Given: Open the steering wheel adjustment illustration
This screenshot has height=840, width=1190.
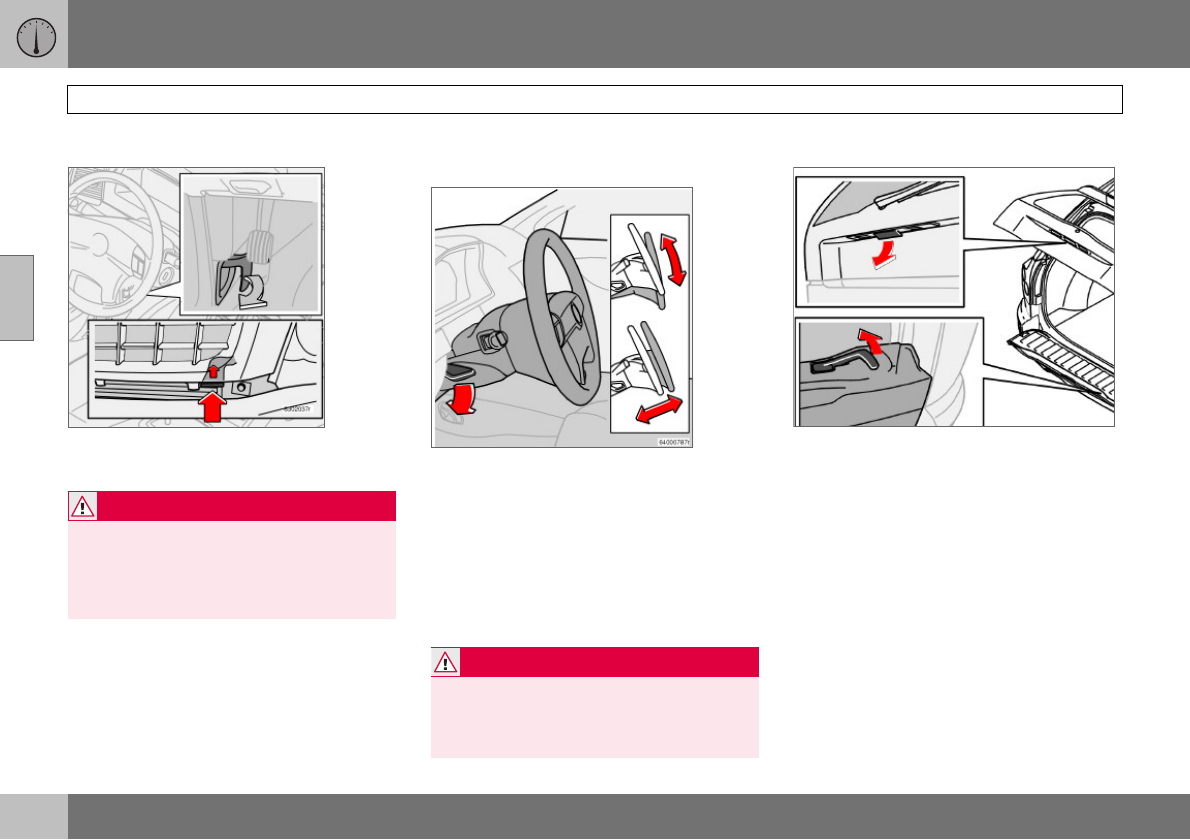Looking at the screenshot, I should [562, 317].
